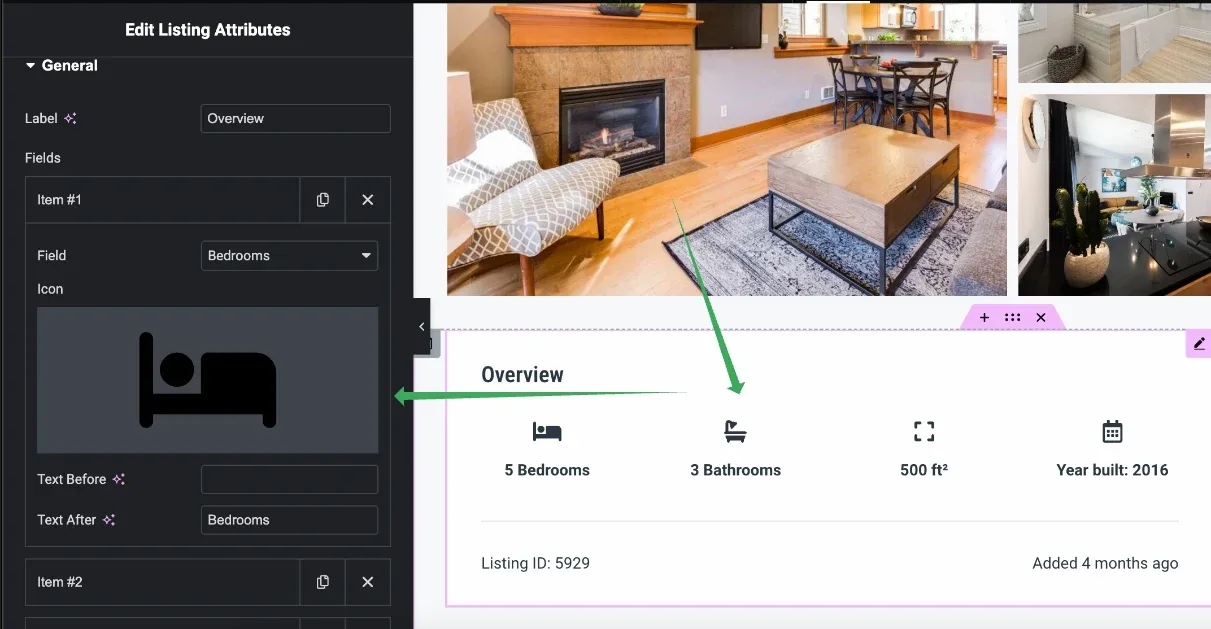Click the area icon above 500 ft²
1211x629 pixels.
(924, 432)
